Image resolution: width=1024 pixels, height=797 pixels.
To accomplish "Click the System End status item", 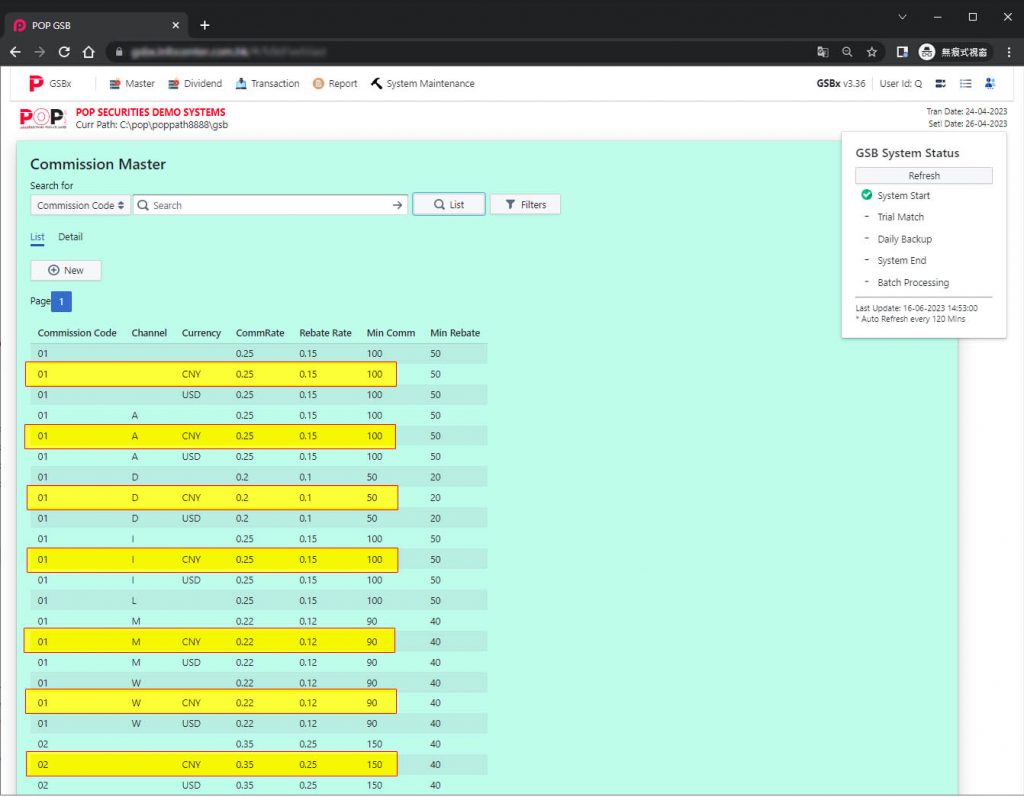I will point(901,261).
